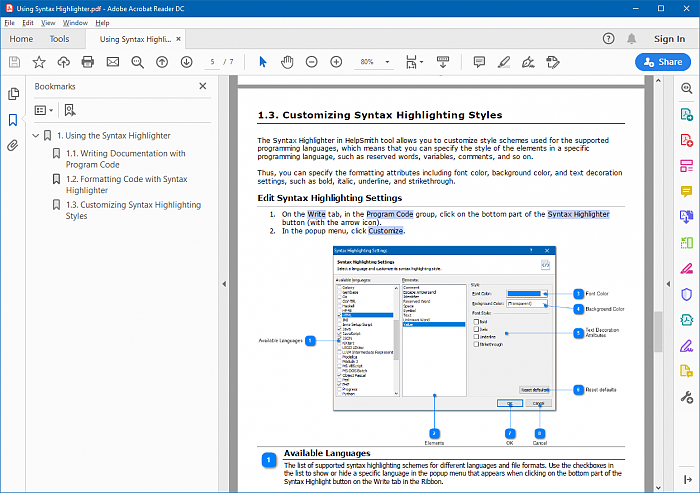Click the Zoom out minus icon
The width and height of the screenshot is (700, 493).
click(310, 62)
